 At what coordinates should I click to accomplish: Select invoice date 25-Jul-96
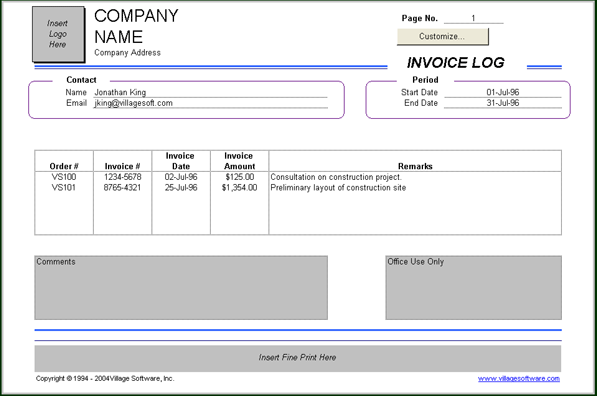[181, 188]
